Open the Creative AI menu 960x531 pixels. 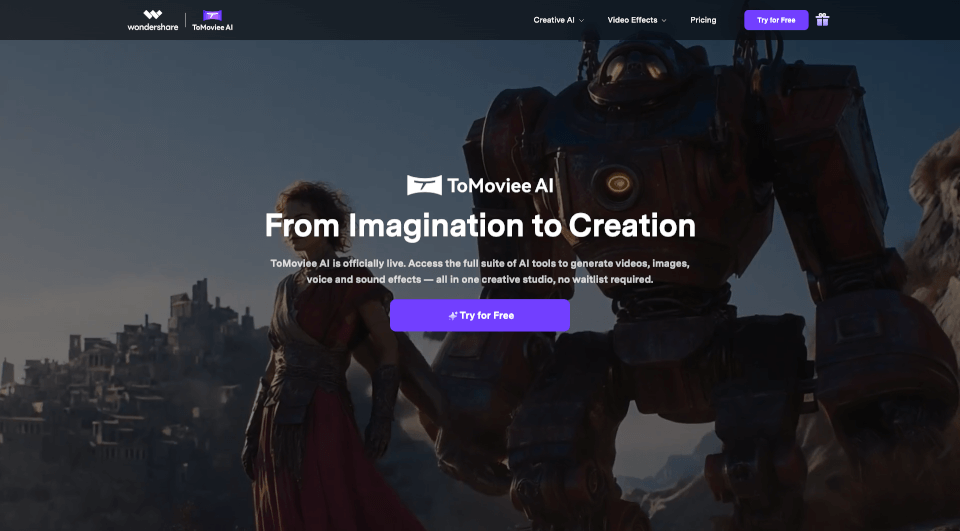point(553,20)
